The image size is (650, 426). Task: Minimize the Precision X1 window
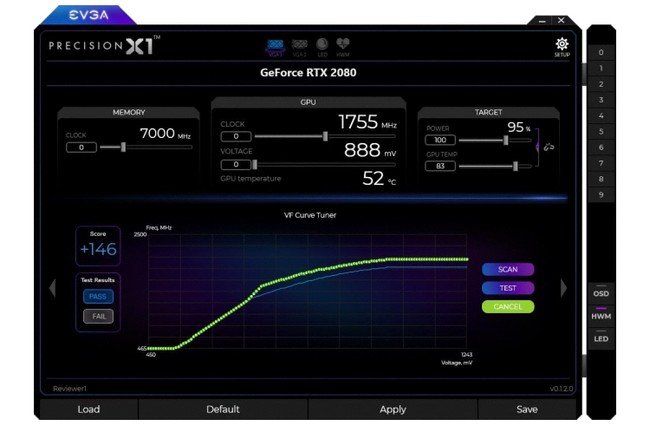(x=542, y=20)
